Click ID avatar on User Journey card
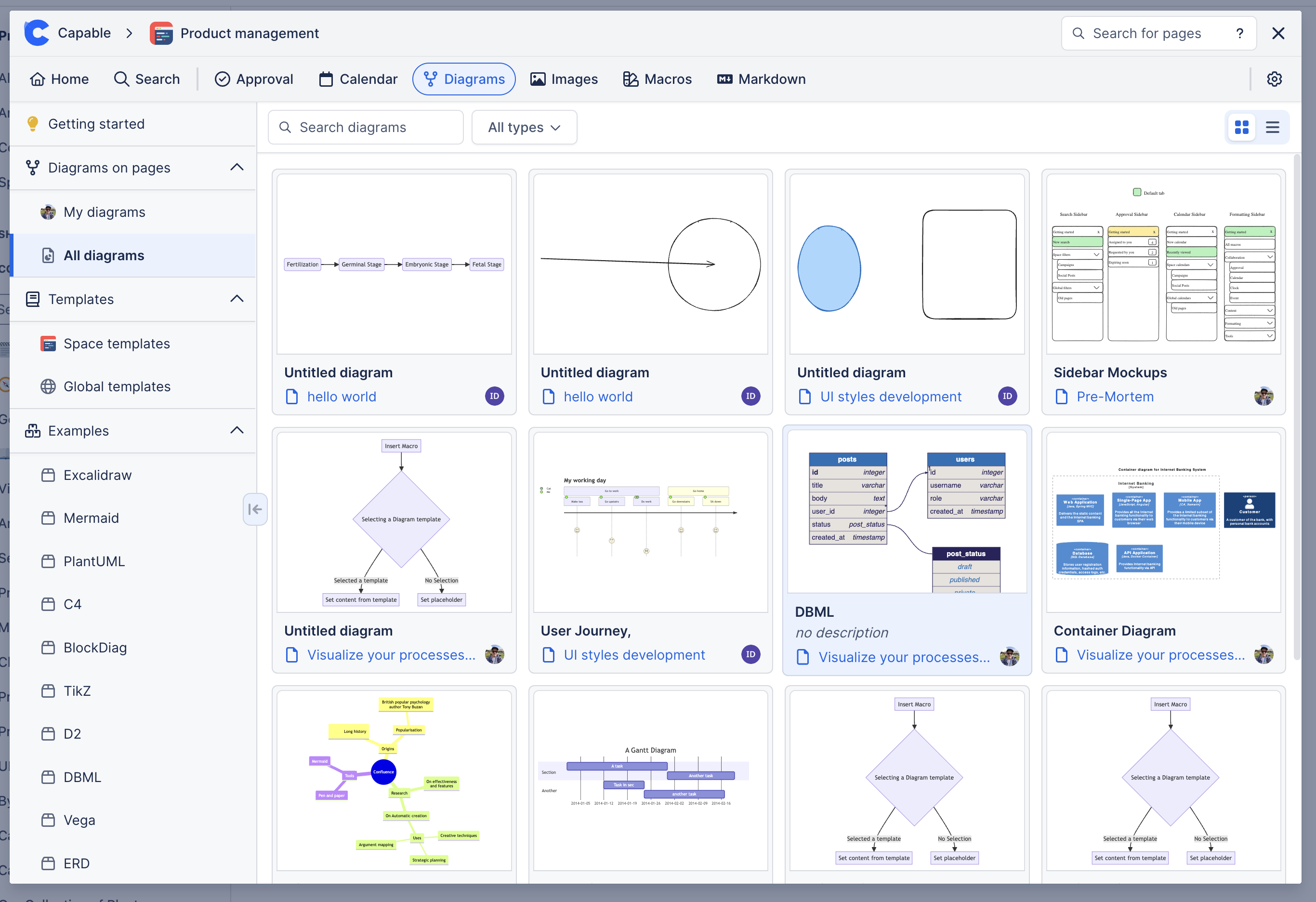This screenshot has width=1316, height=902. point(750,654)
